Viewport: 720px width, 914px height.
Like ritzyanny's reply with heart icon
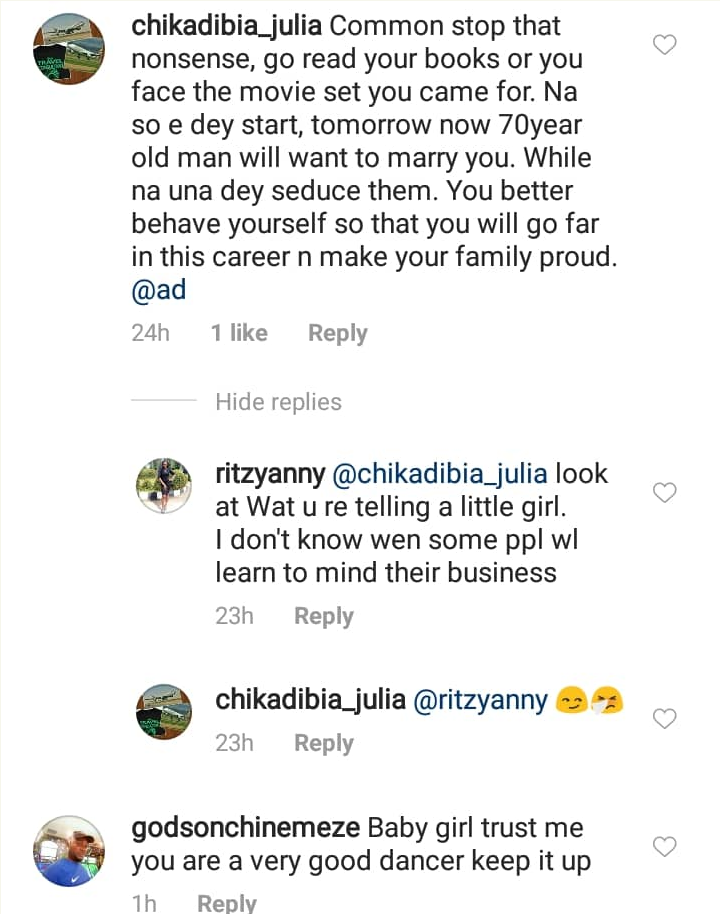665,492
